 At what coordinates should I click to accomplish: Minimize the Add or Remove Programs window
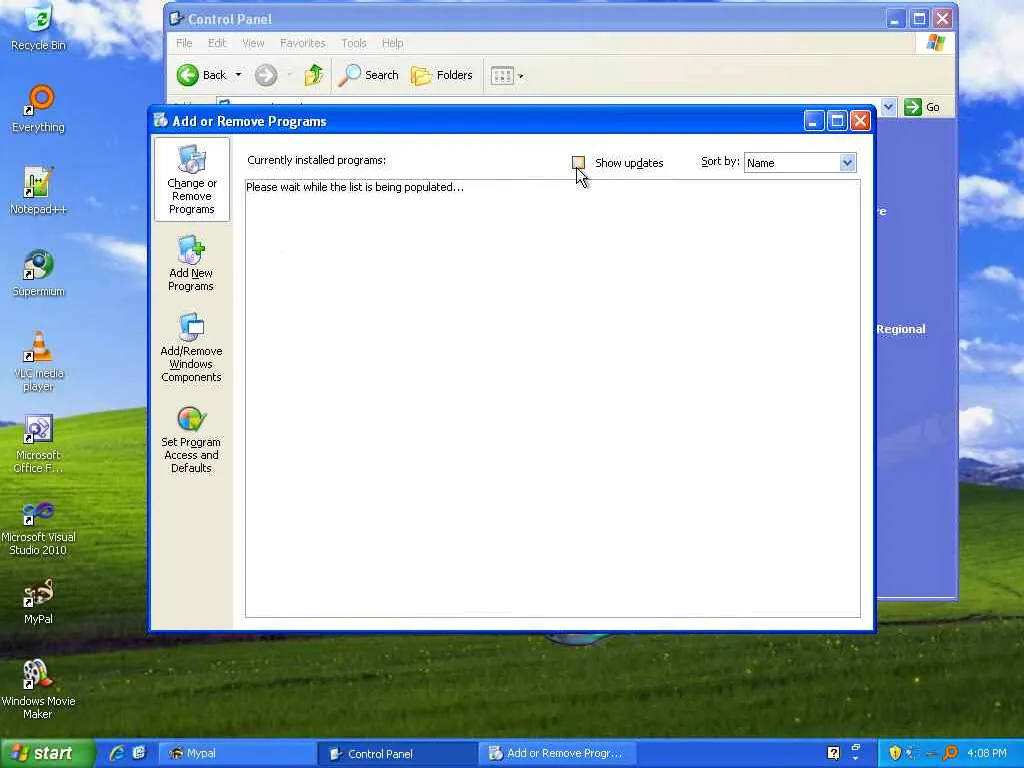814,121
